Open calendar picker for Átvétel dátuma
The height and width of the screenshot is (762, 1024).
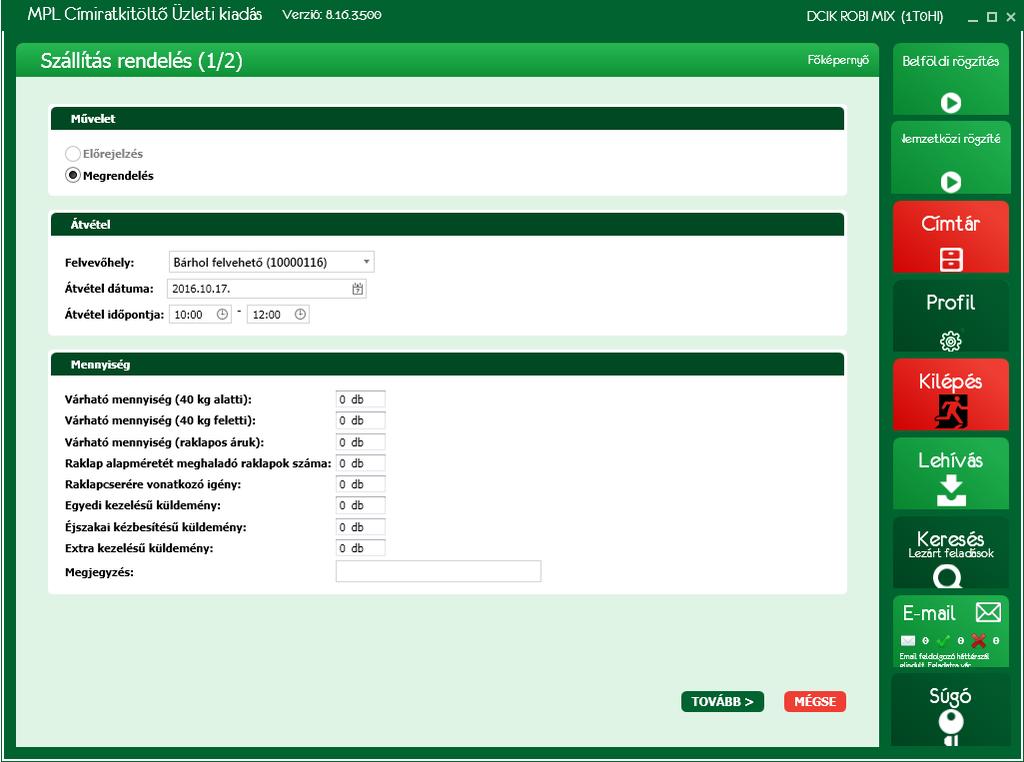(357, 289)
